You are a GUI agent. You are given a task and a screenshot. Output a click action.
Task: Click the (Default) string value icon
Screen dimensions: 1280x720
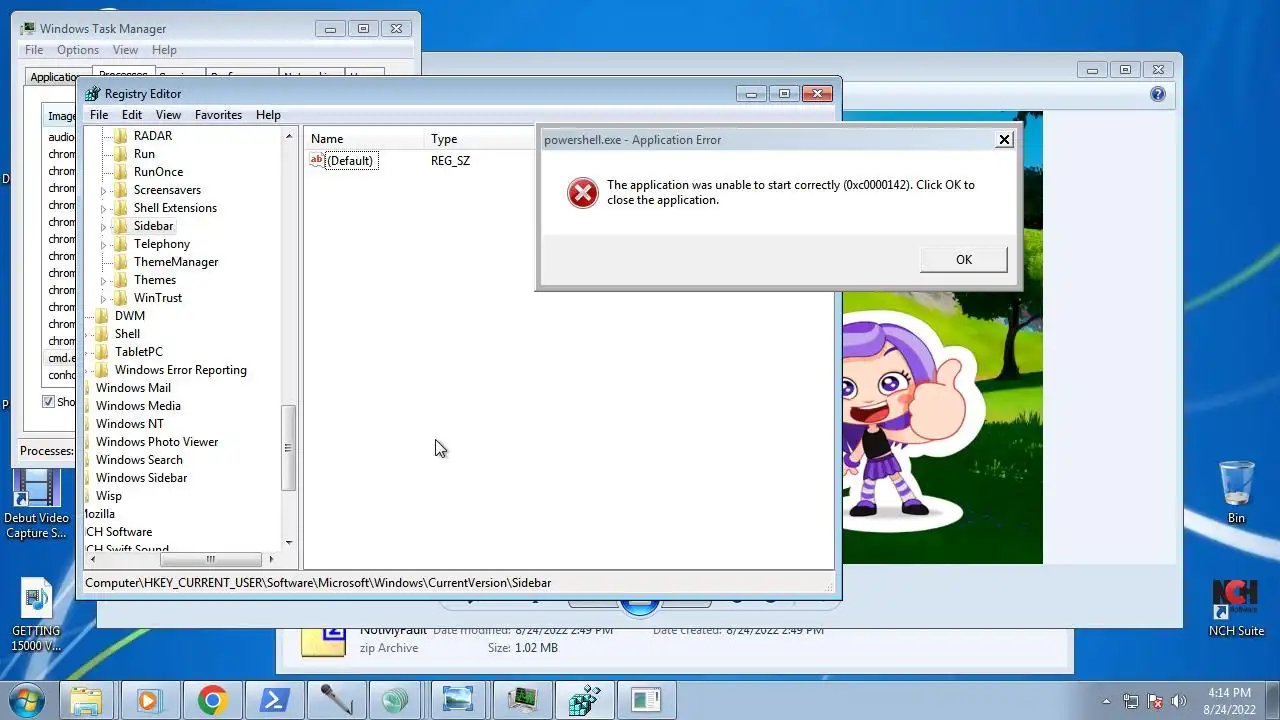pos(317,160)
